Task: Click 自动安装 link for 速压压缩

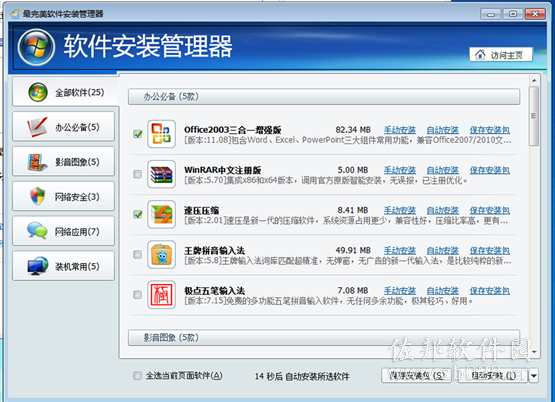Action: click(x=442, y=210)
